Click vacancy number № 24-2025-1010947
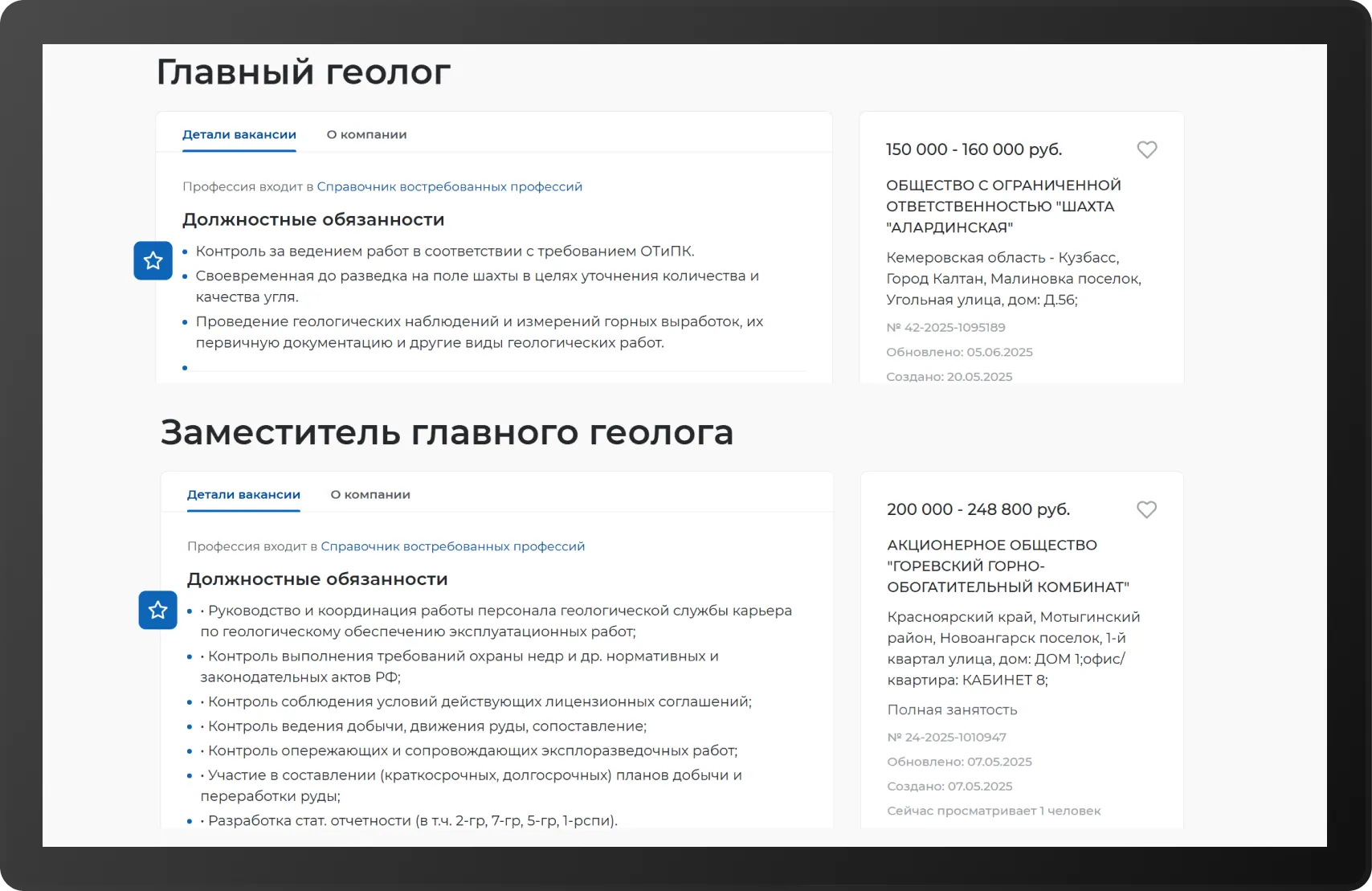1372x891 pixels. pyautogui.click(x=946, y=737)
